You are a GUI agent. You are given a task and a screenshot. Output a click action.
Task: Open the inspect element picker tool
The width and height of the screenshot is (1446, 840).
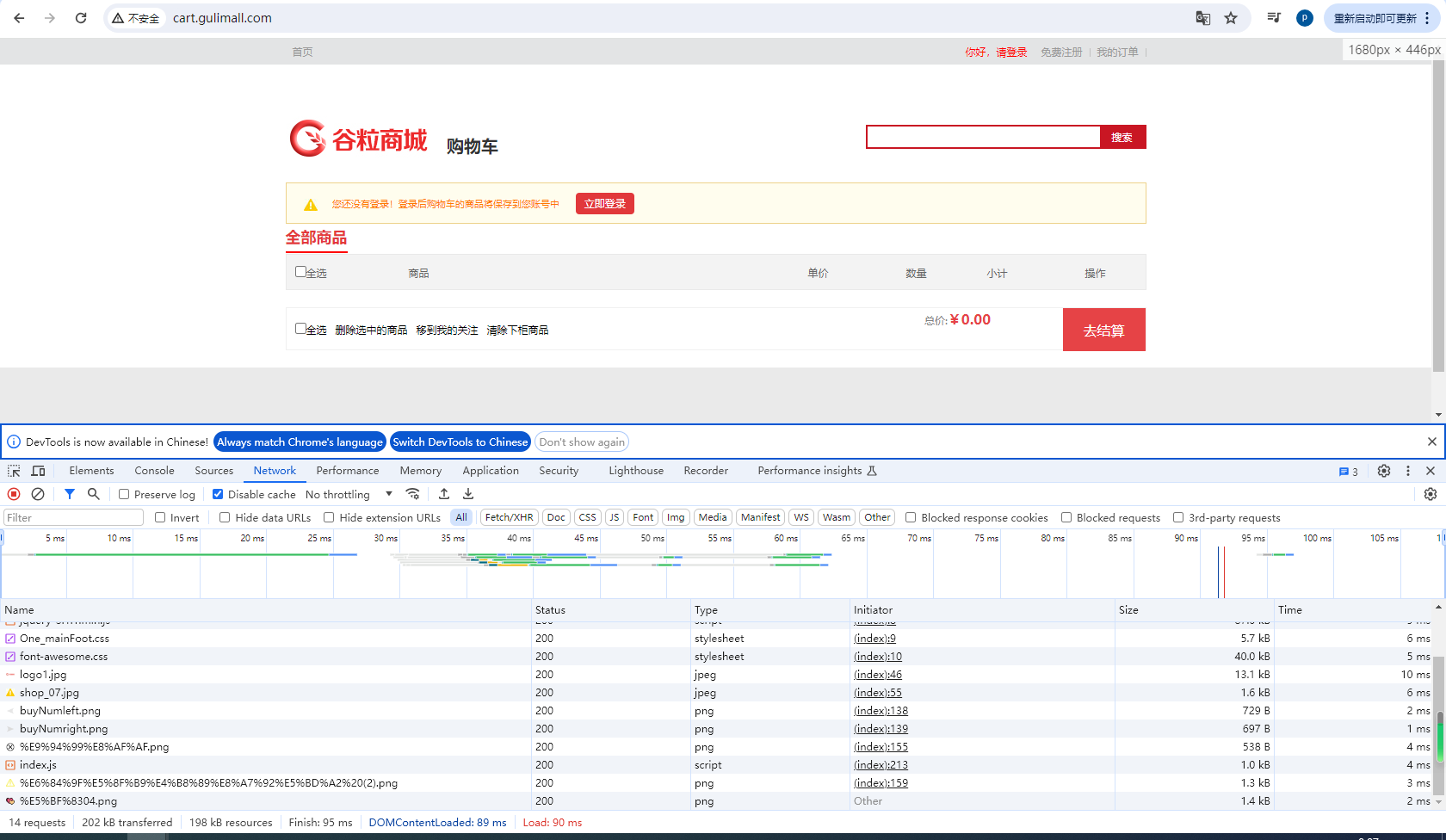tap(14, 471)
